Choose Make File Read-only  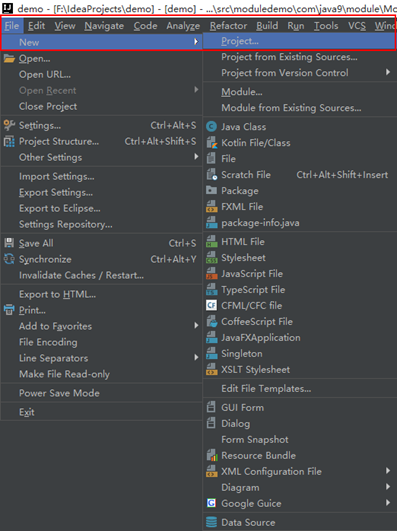[x=64, y=374]
